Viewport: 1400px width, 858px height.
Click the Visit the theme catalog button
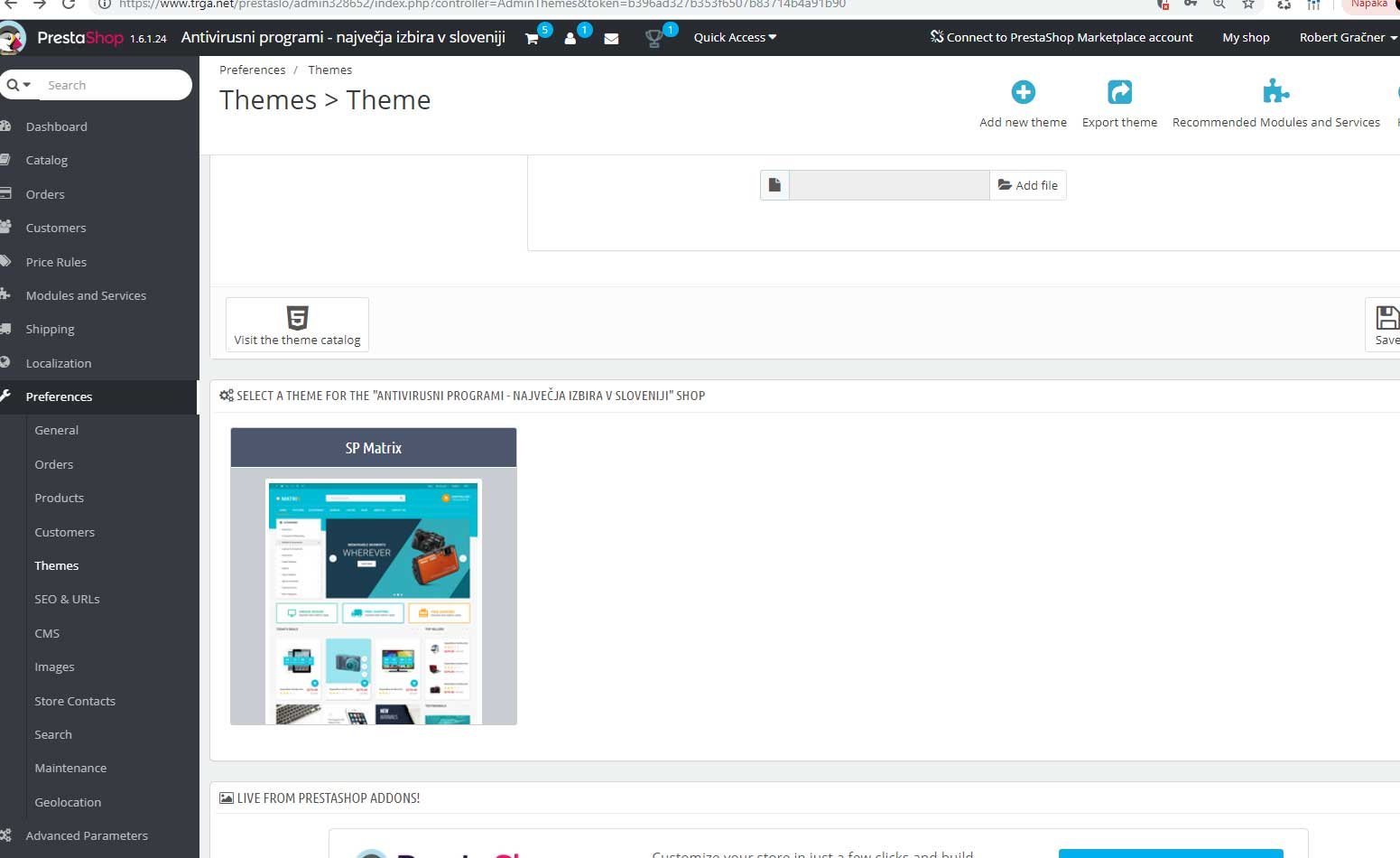click(297, 324)
